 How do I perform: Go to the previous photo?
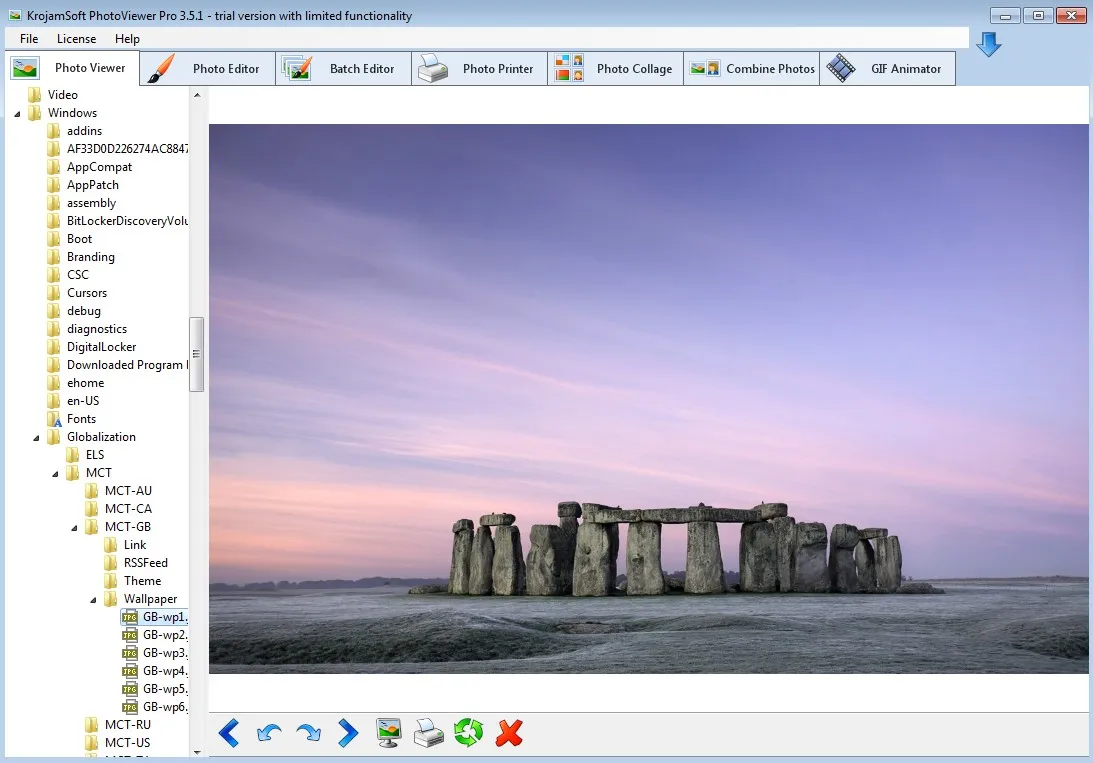pyautogui.click(x=228, y=733)
